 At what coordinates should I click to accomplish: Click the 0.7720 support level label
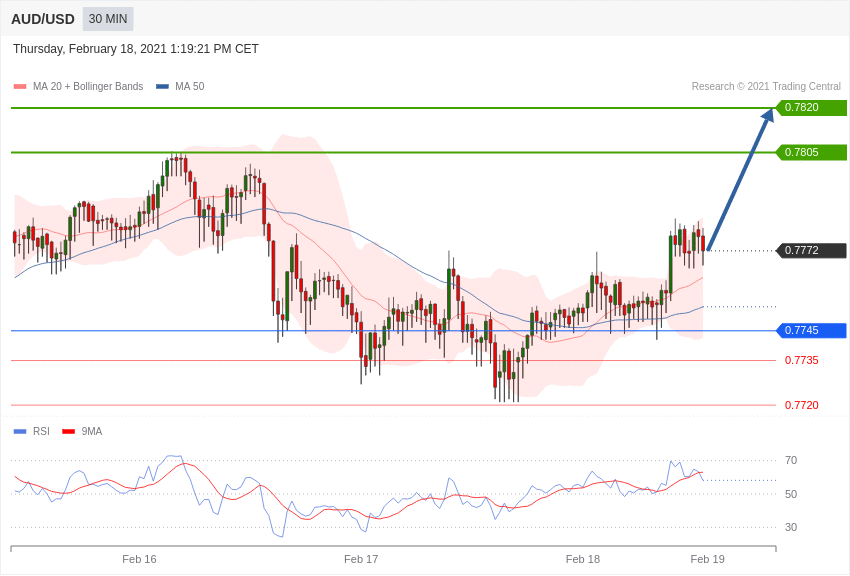[x=802, y=405]
